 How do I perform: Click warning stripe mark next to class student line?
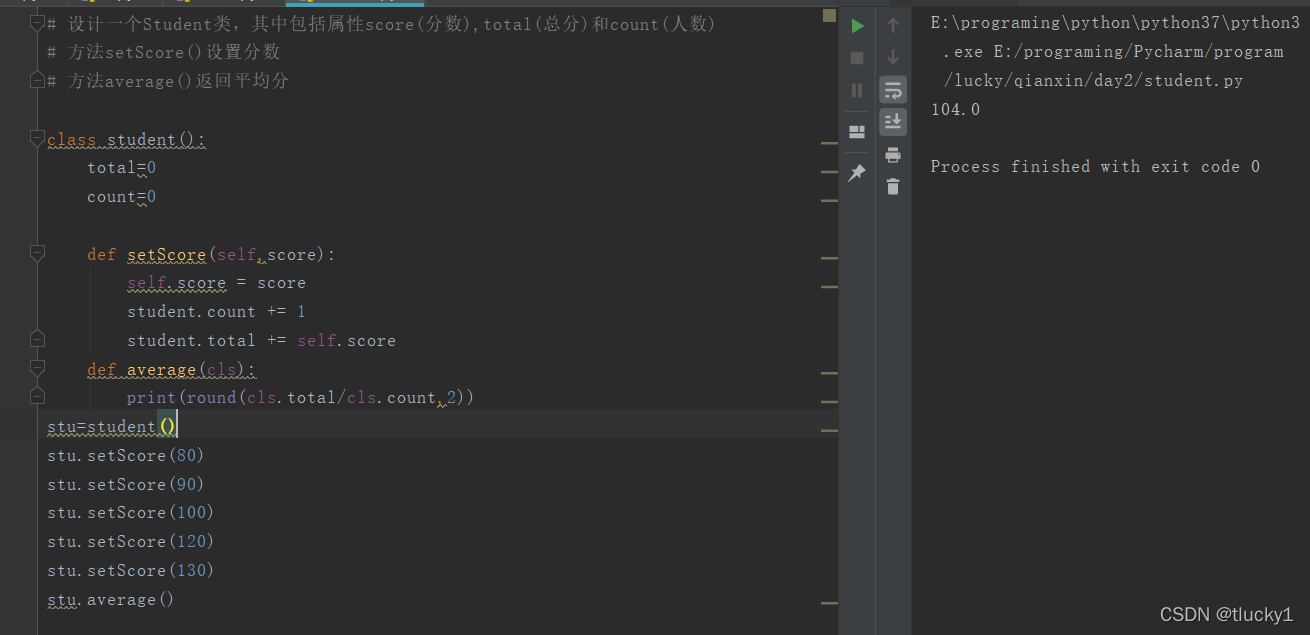829,143
